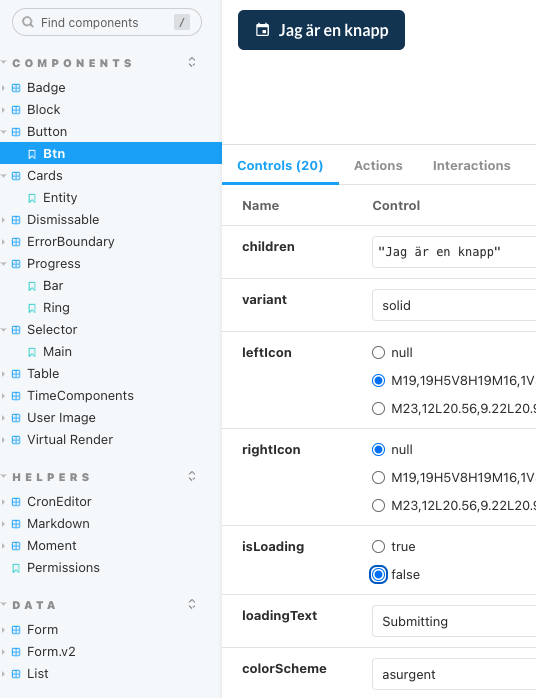Set rightIcon to null

[x=378, y=450]
